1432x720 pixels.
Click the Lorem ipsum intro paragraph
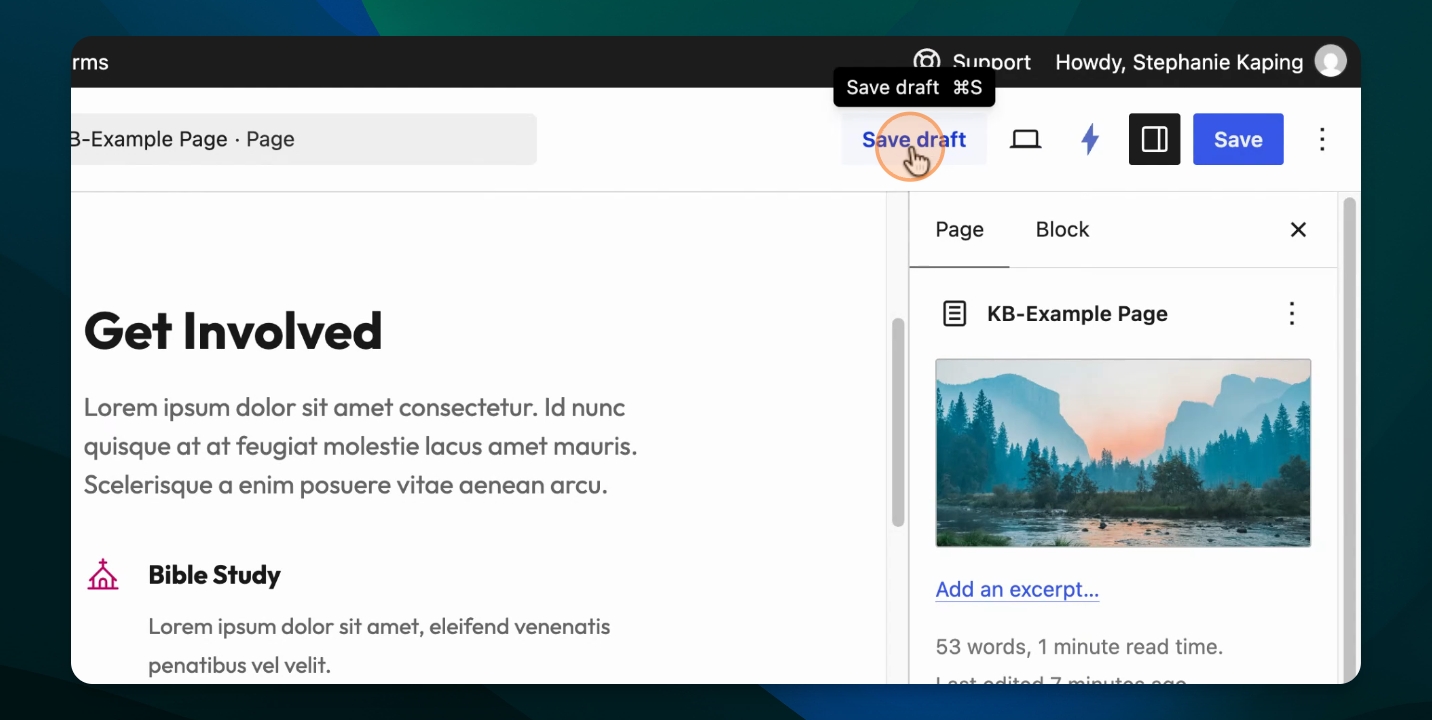(361, 446)
